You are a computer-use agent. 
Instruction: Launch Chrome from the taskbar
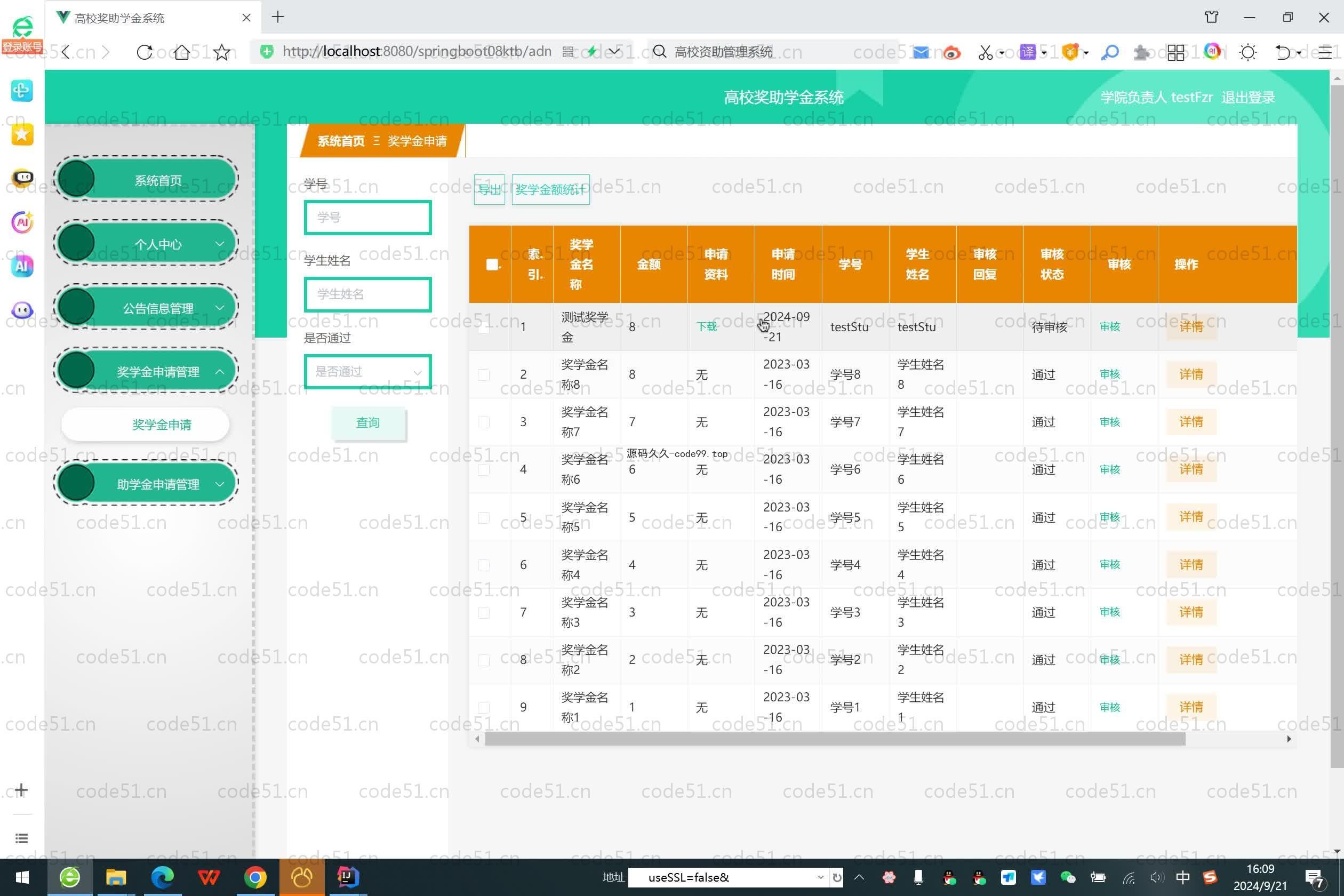pos(255,877)
